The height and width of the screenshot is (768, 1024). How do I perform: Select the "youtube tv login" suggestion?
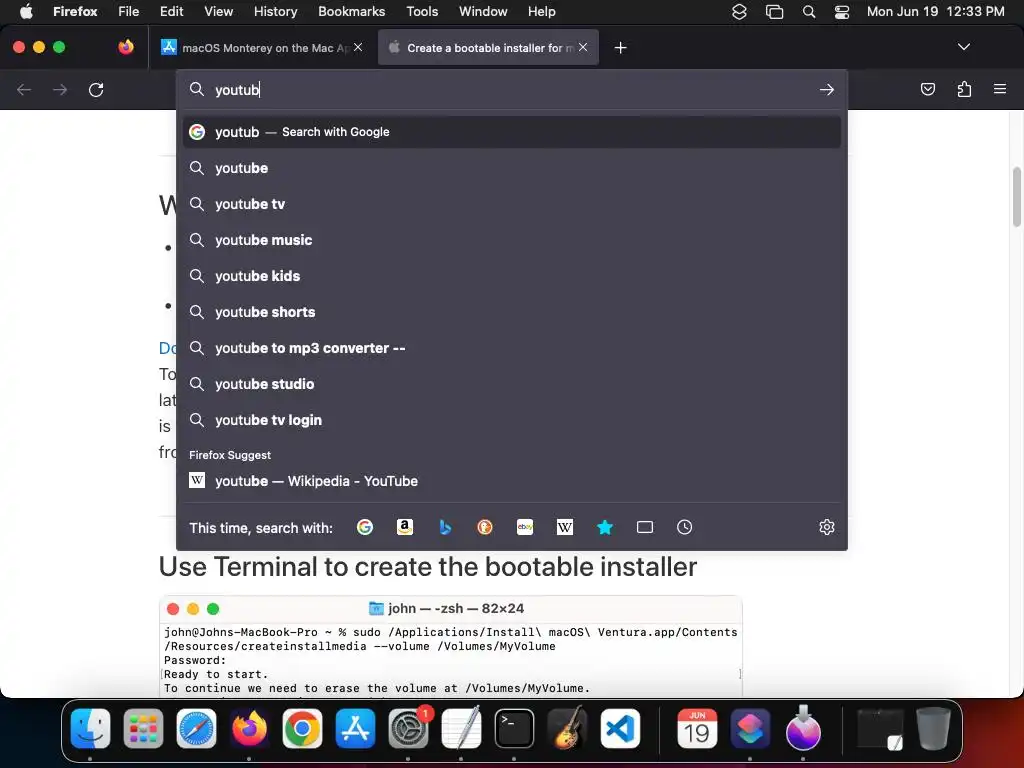[512, 420]
